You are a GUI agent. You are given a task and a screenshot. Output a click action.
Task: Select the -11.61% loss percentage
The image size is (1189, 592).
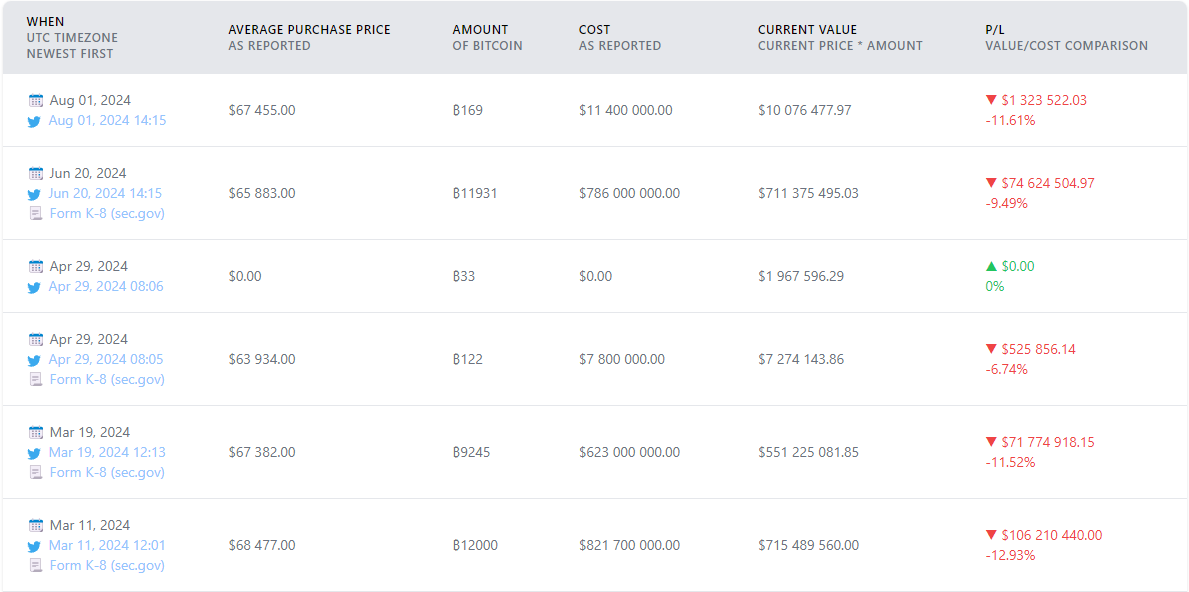(x=1010, y=121)
